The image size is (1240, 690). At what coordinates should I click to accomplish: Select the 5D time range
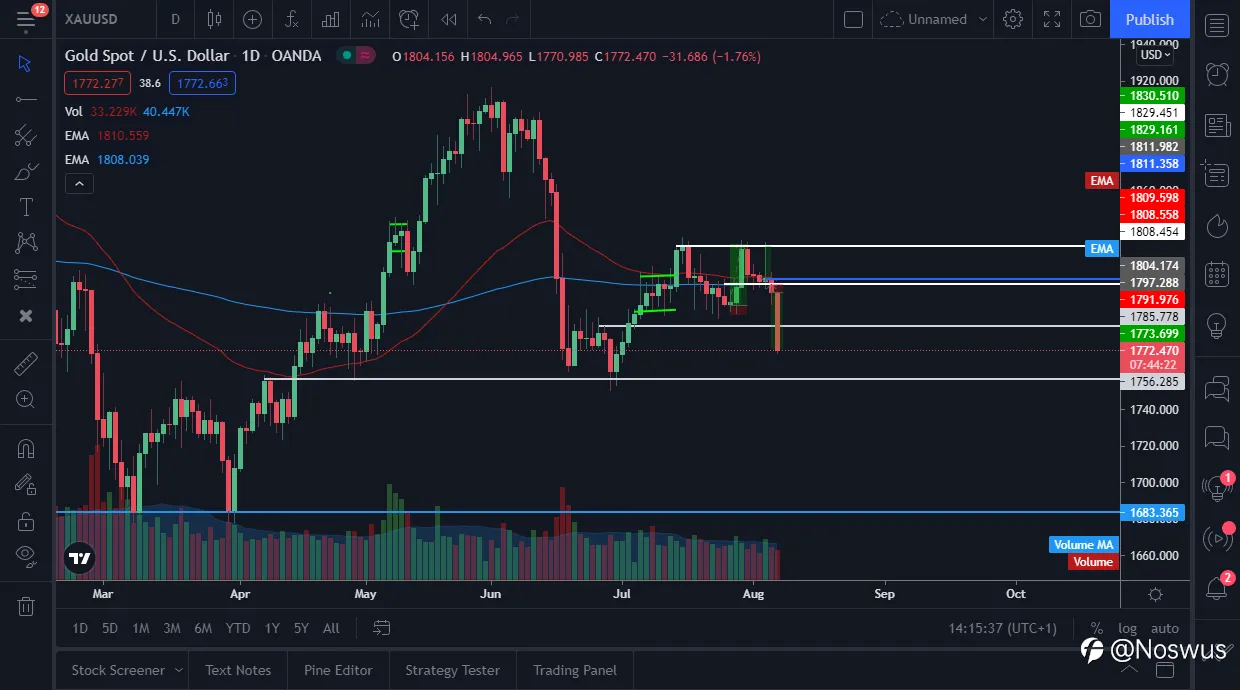110,628
